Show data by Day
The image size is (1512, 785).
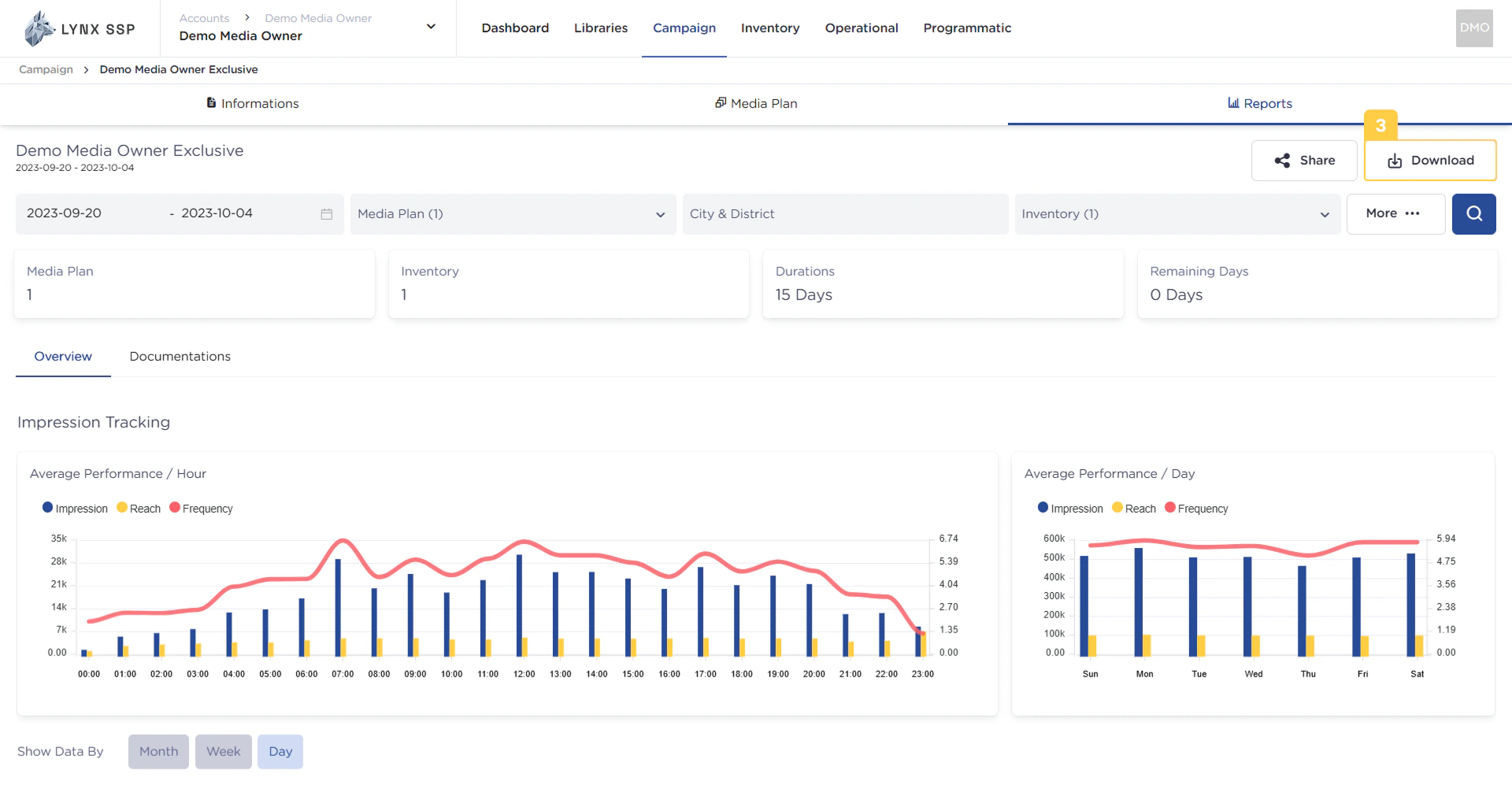tap(280, 751)
